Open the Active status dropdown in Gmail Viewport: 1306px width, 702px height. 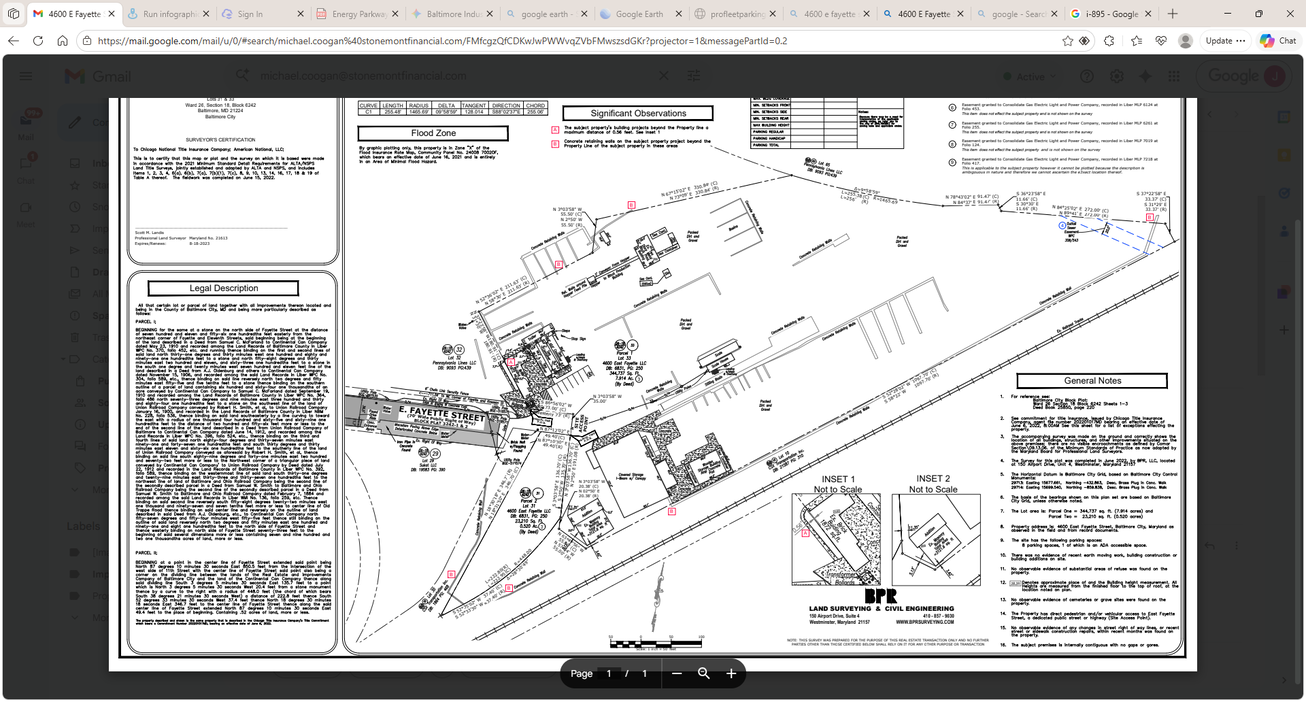pyautogui.click(x=1030, y=76)
